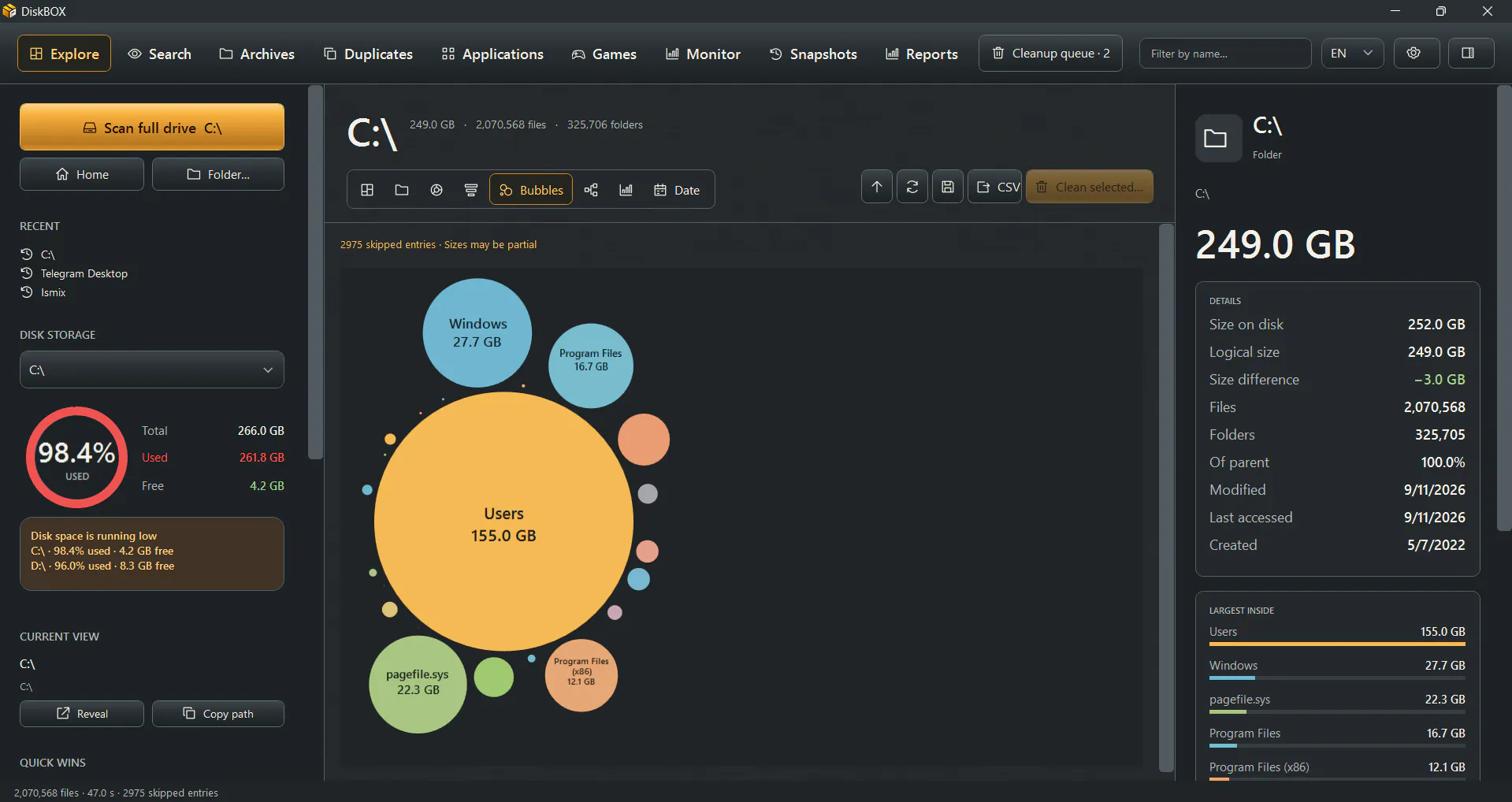This screenshot has height=802, width=1512.
Task: Click Program Files (x86) row in Largest Inside
Action: pyautogui.click(x=1337, y=770)
